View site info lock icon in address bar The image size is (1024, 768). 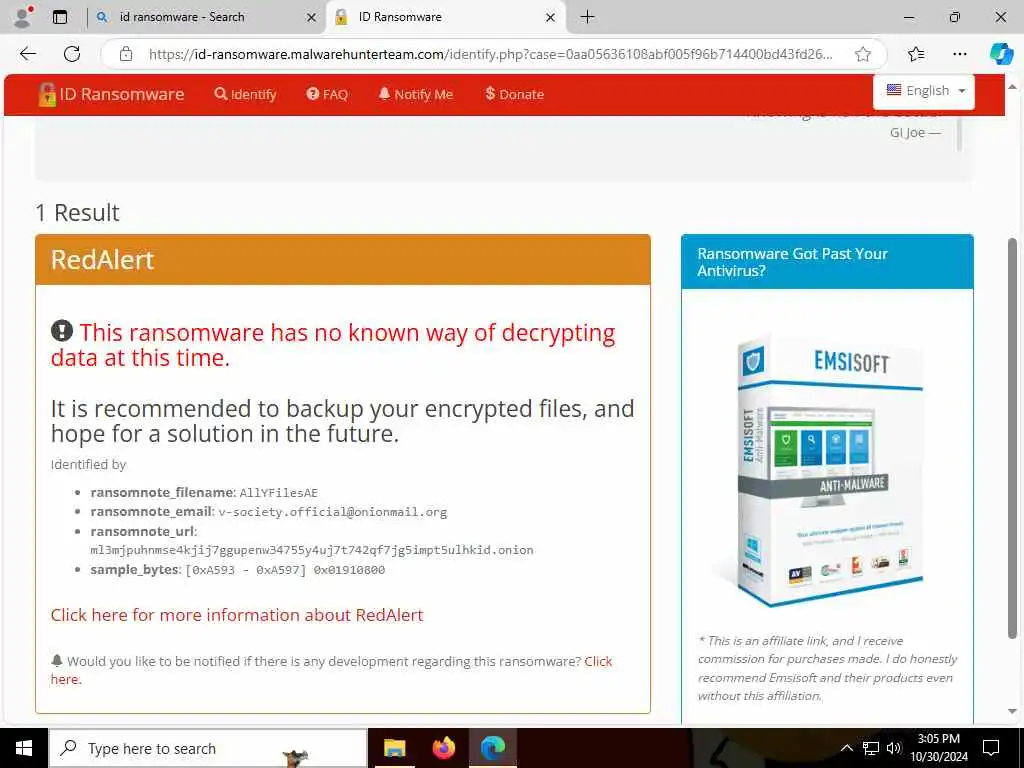pos(126,54)
